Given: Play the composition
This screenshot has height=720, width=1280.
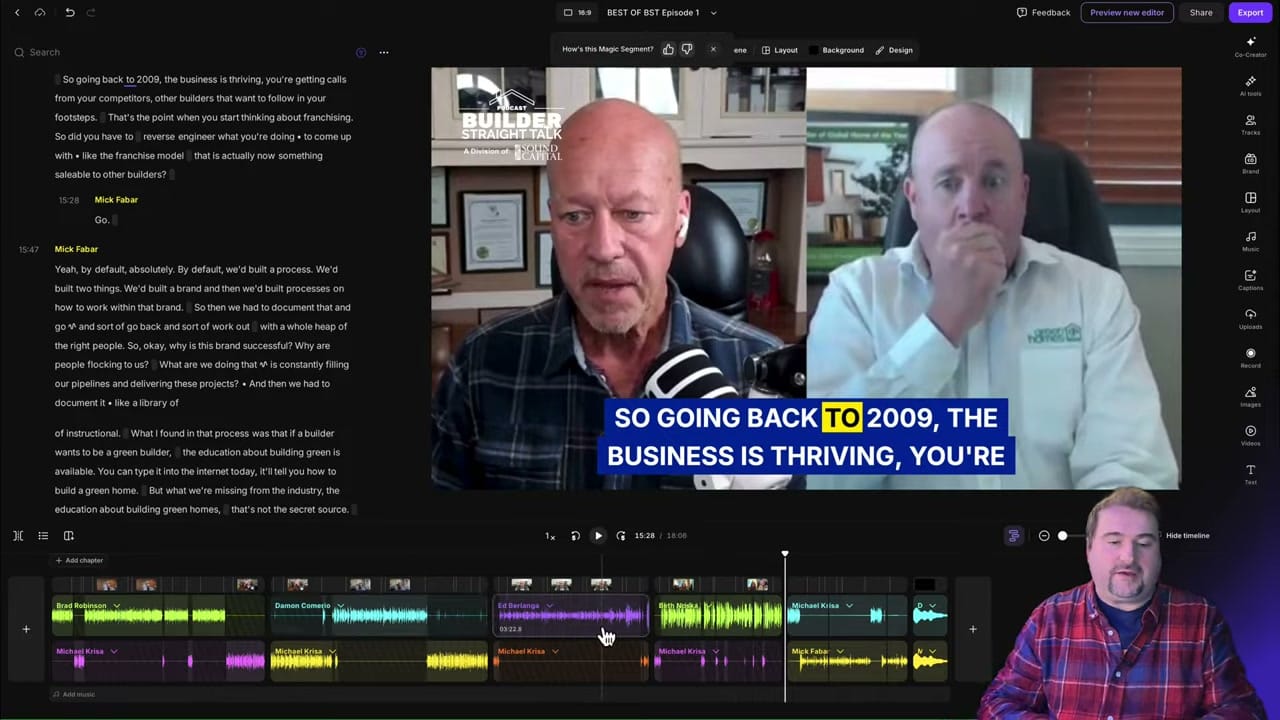Looking at the screenshot, I should pyautogui.click(x=598, y=536).
